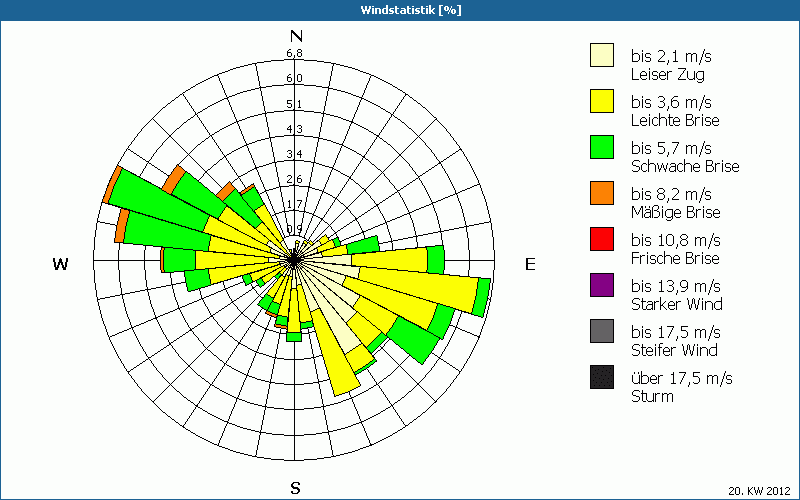
Task: Click the S compass label
Action: click(x=295, y=488)
